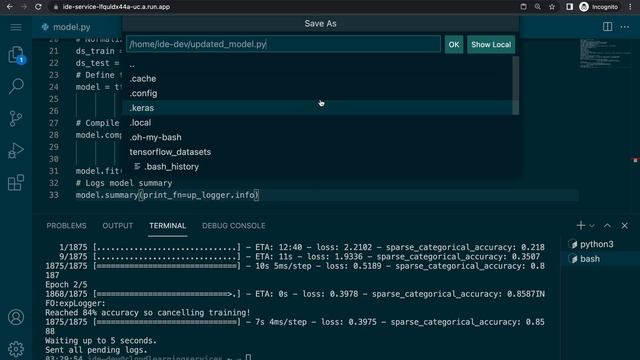
Task: Click line 32 'Logs model summary' comment
Action: click(x=124, y=183)
